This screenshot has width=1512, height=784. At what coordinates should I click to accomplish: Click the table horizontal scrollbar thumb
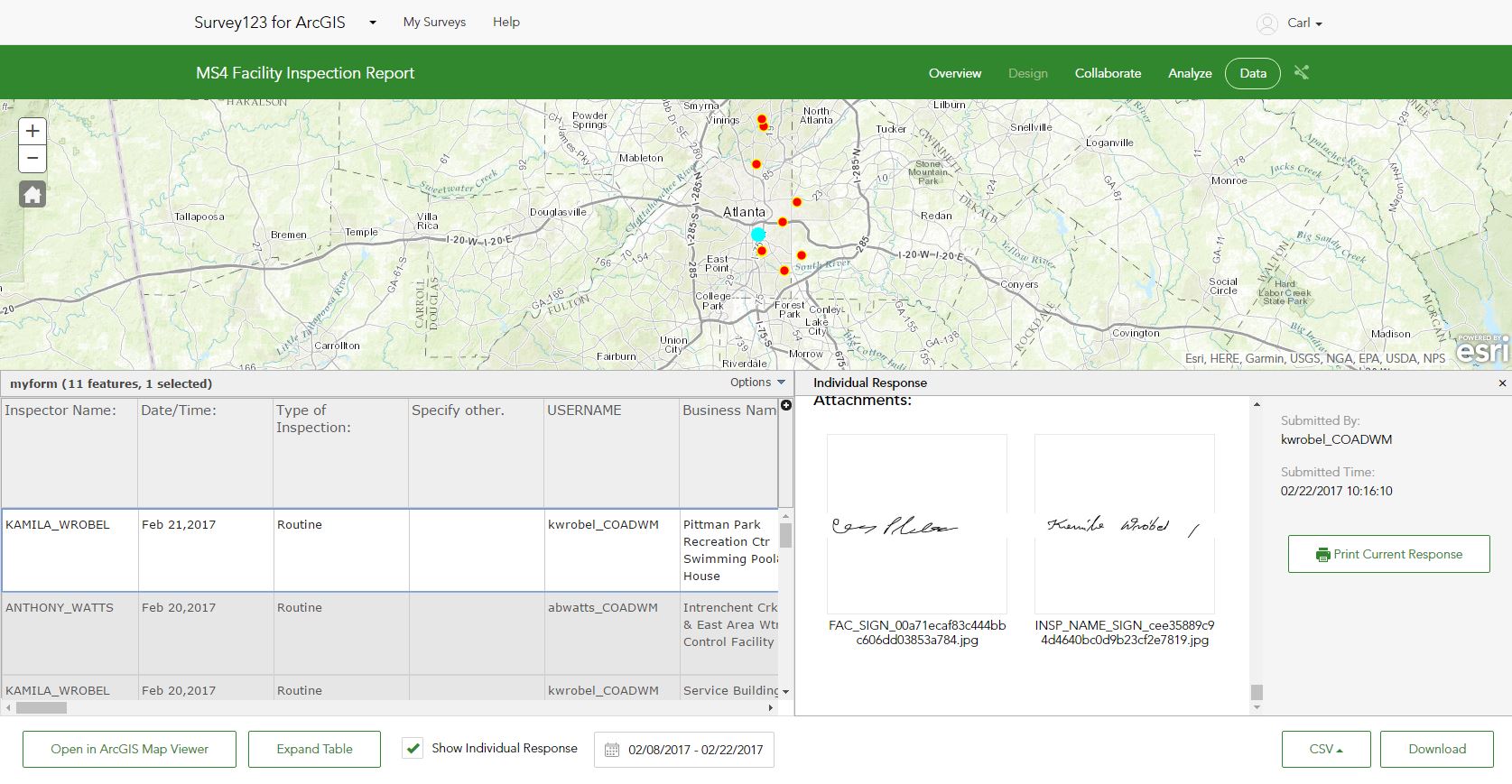[x=42, y=708]
